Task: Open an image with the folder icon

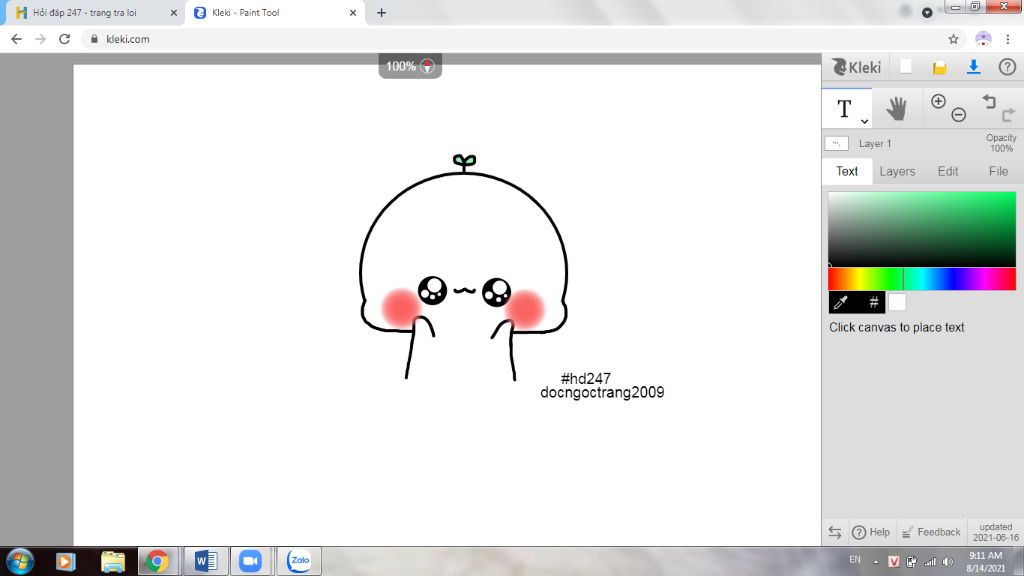Action: [939, 67]
